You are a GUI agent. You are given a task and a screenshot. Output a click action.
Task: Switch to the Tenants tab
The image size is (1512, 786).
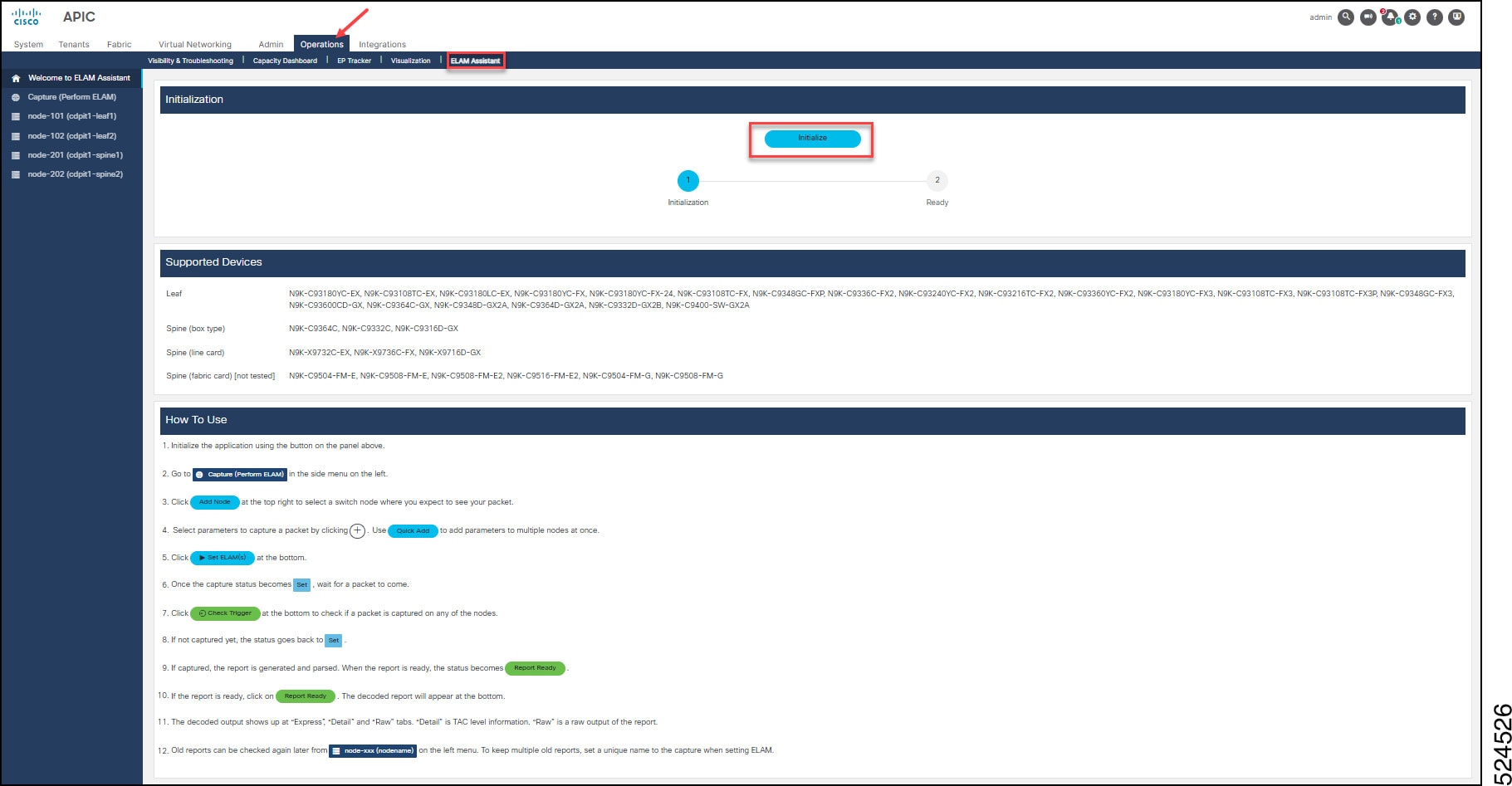[x=74, y=44]
